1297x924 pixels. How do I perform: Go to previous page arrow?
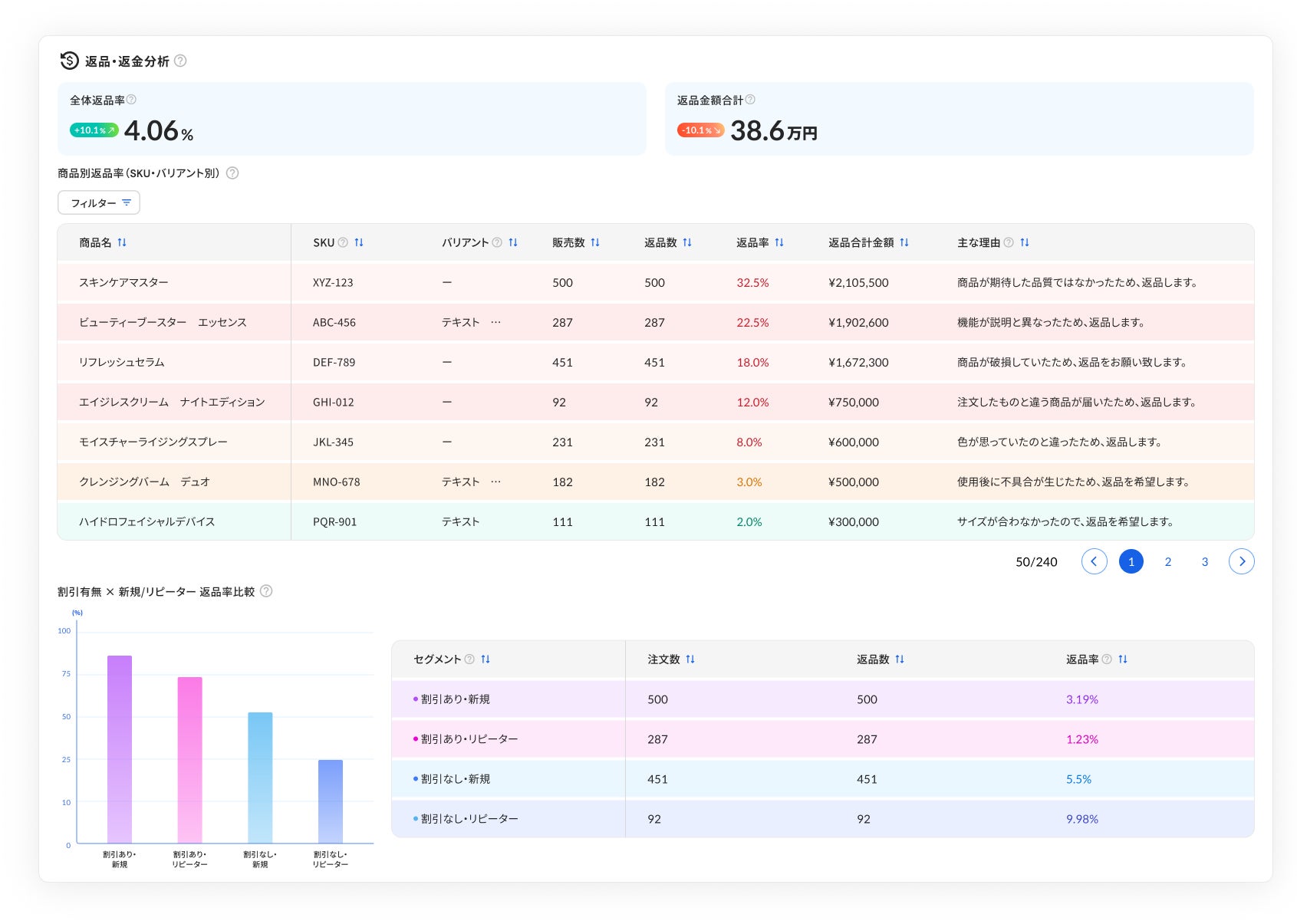click(1095, 561)
